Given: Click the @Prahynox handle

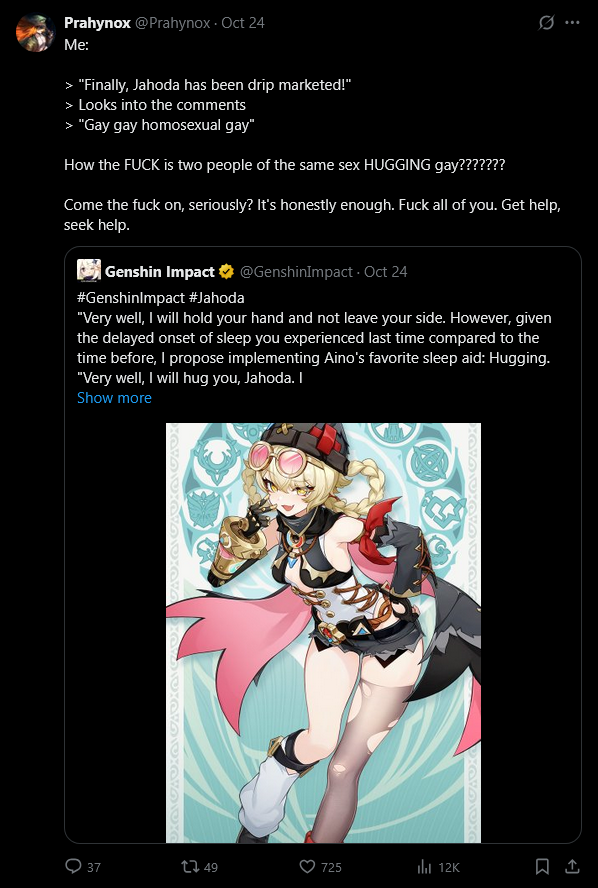Looking at the screenshot, I should 172,23.
